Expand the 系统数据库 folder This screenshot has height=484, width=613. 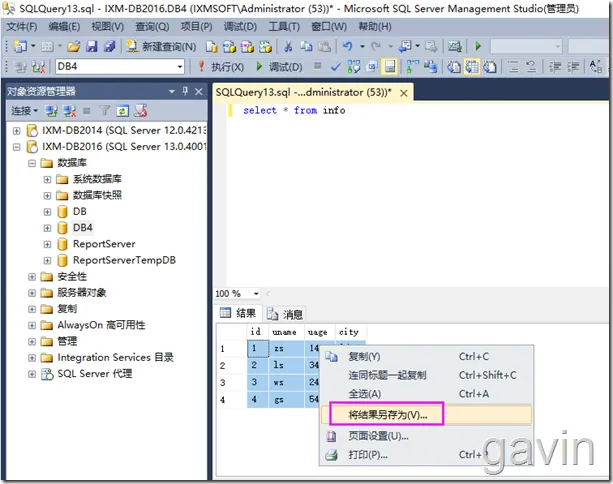[47, 179]
